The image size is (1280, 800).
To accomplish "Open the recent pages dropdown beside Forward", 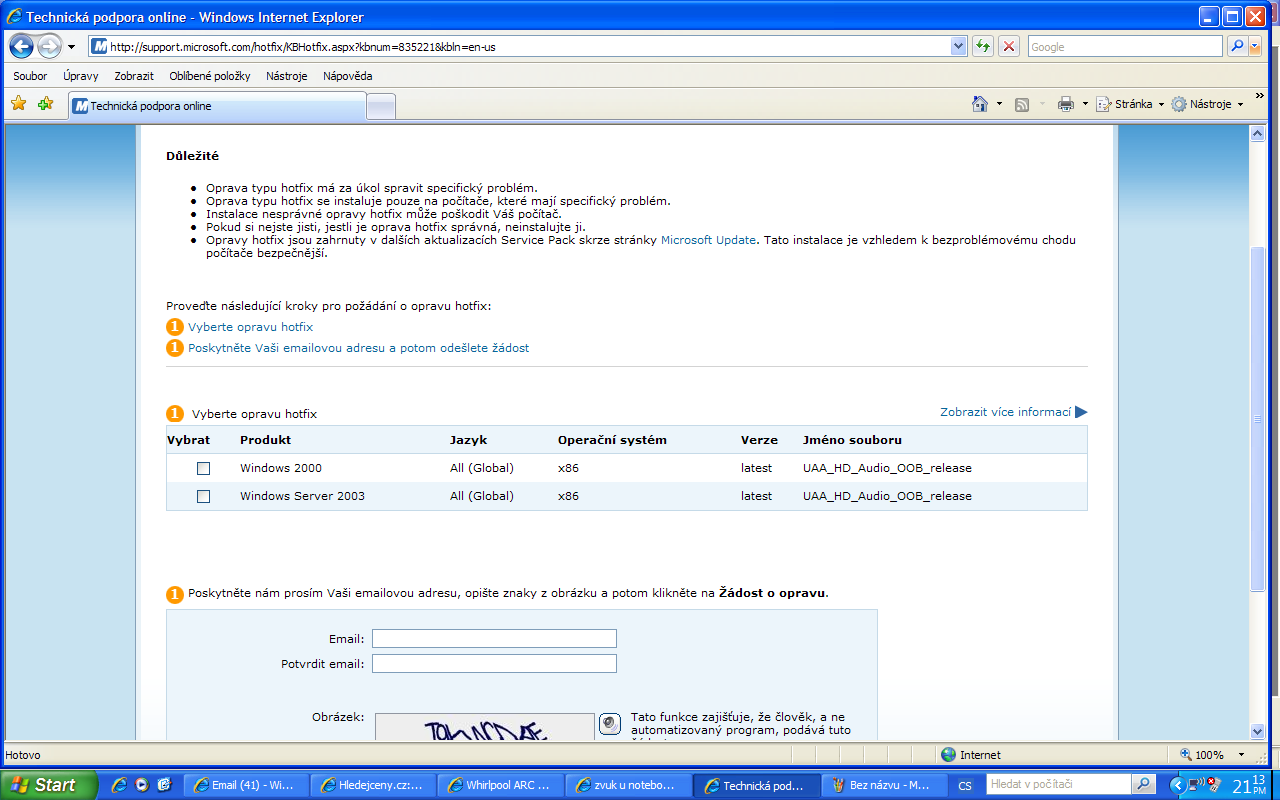I will pos(71,47).
